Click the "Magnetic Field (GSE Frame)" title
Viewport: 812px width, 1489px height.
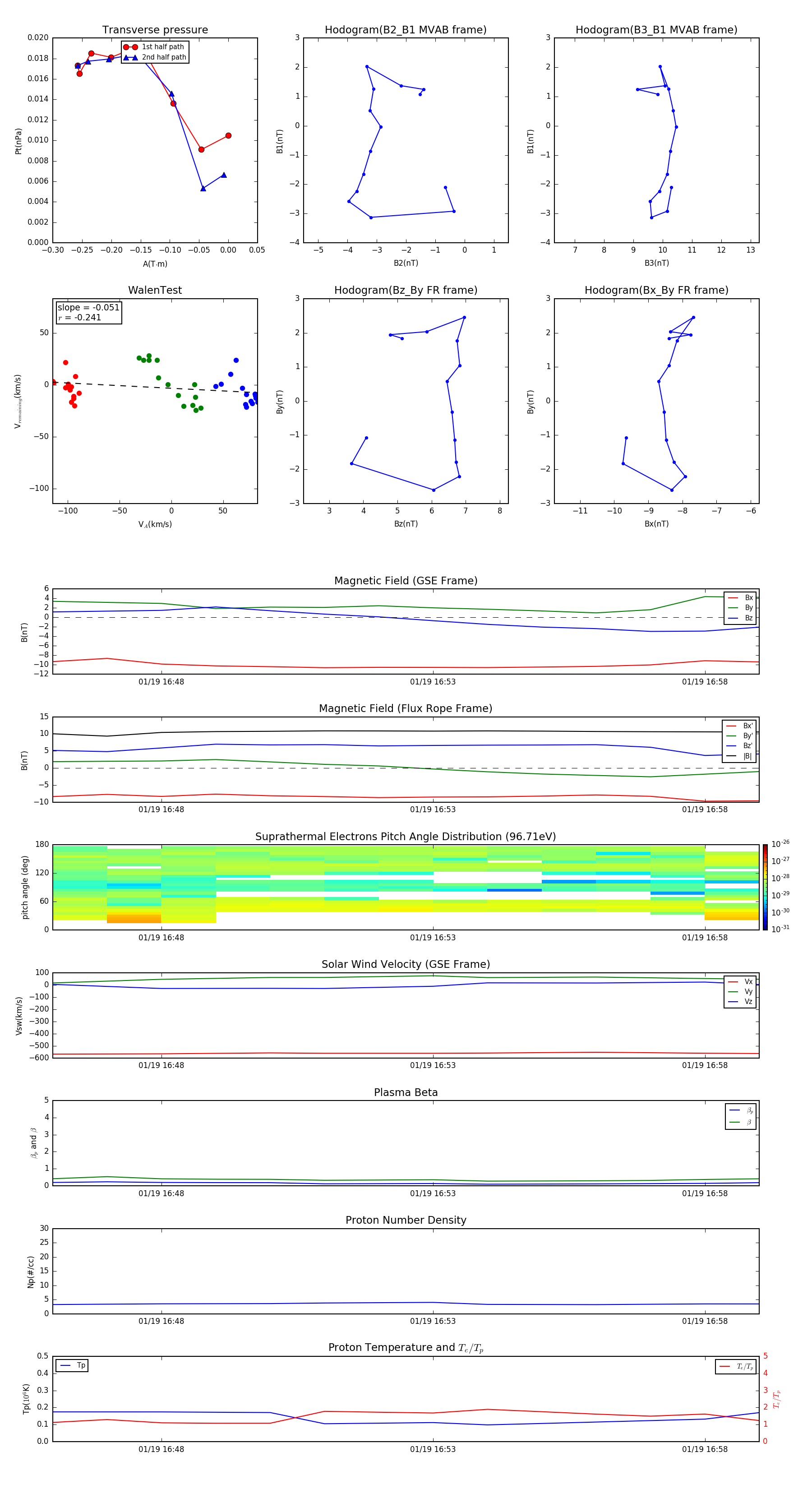[406, 581]
